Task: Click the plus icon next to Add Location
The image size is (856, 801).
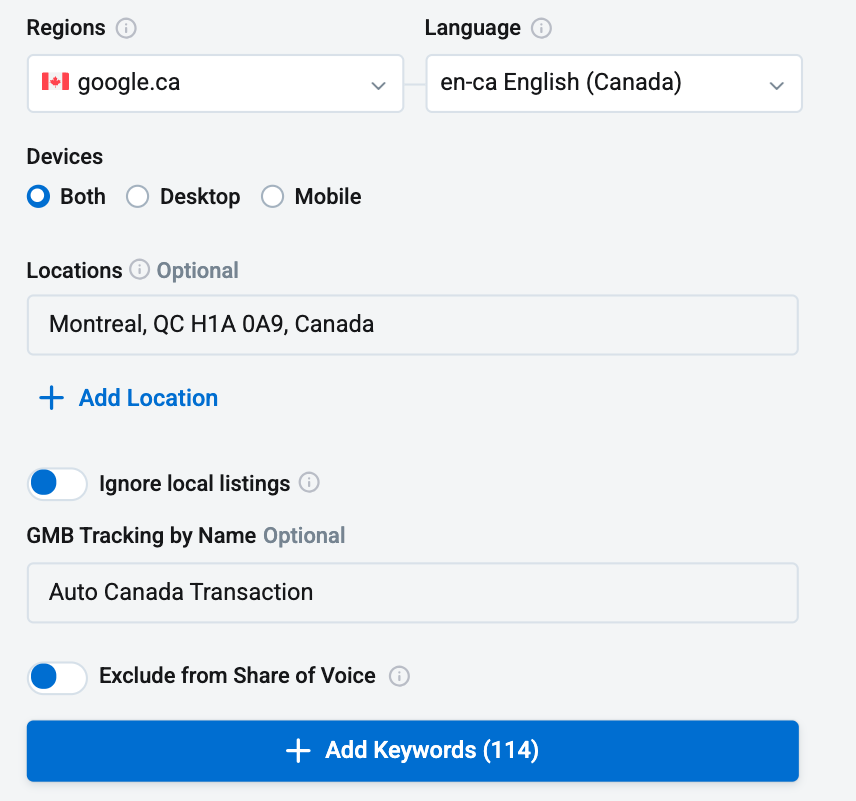Action: pos(50,397)
